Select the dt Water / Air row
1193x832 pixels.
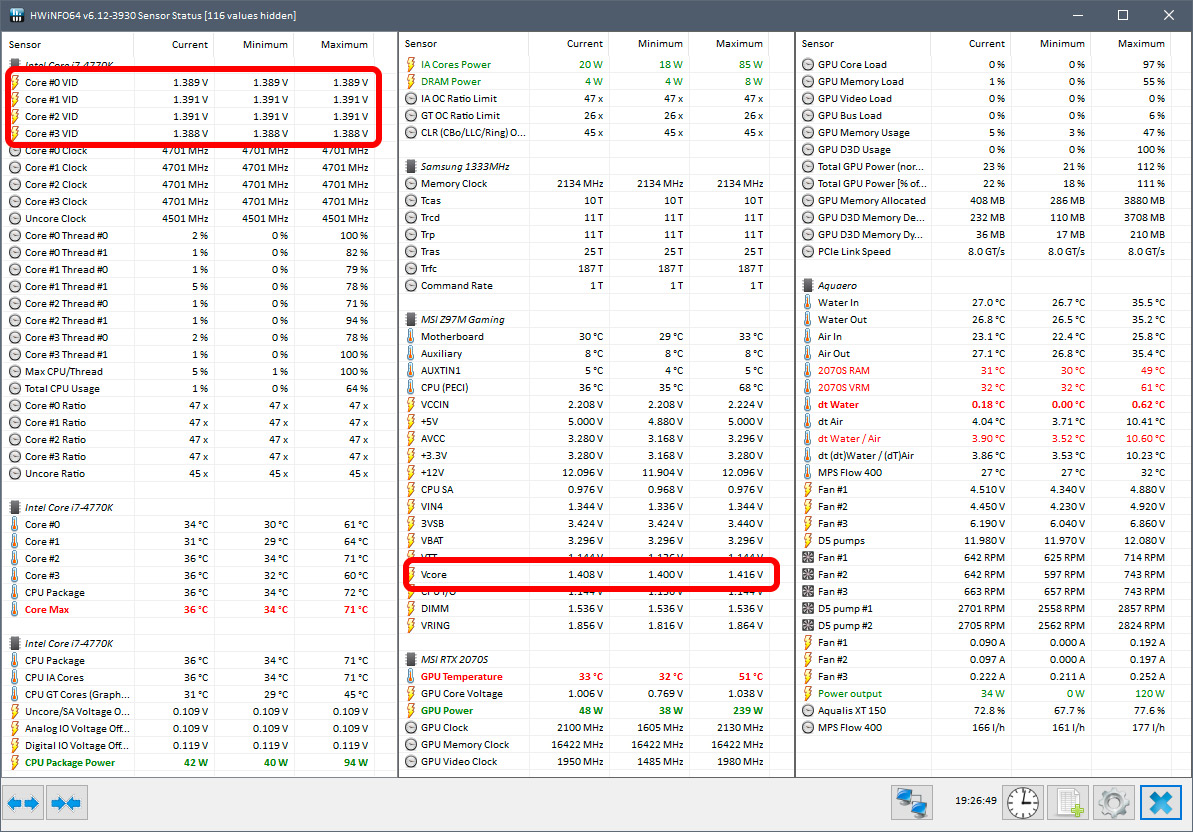984,438
